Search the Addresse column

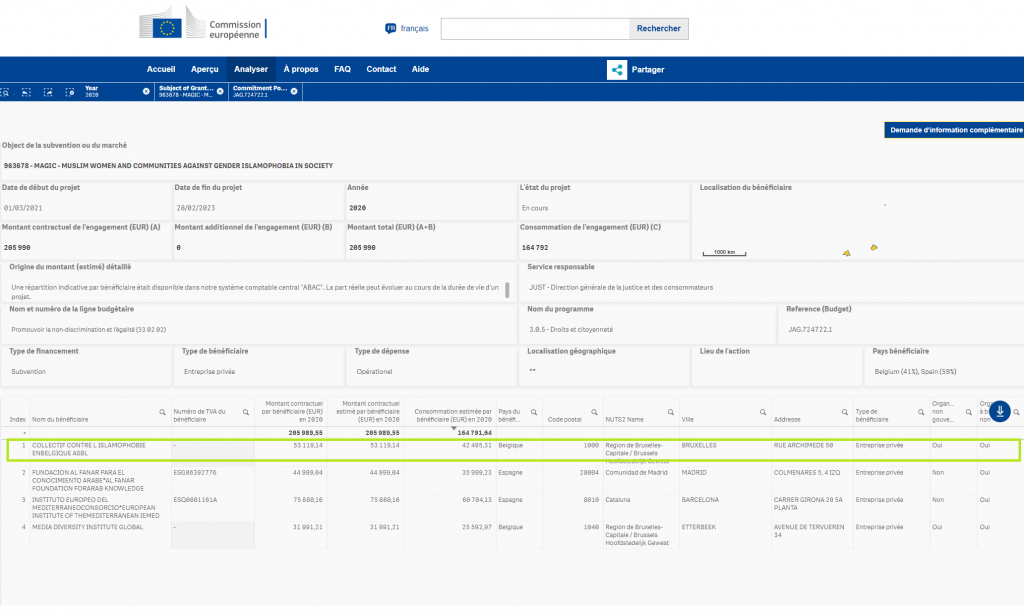click(844, 413)
